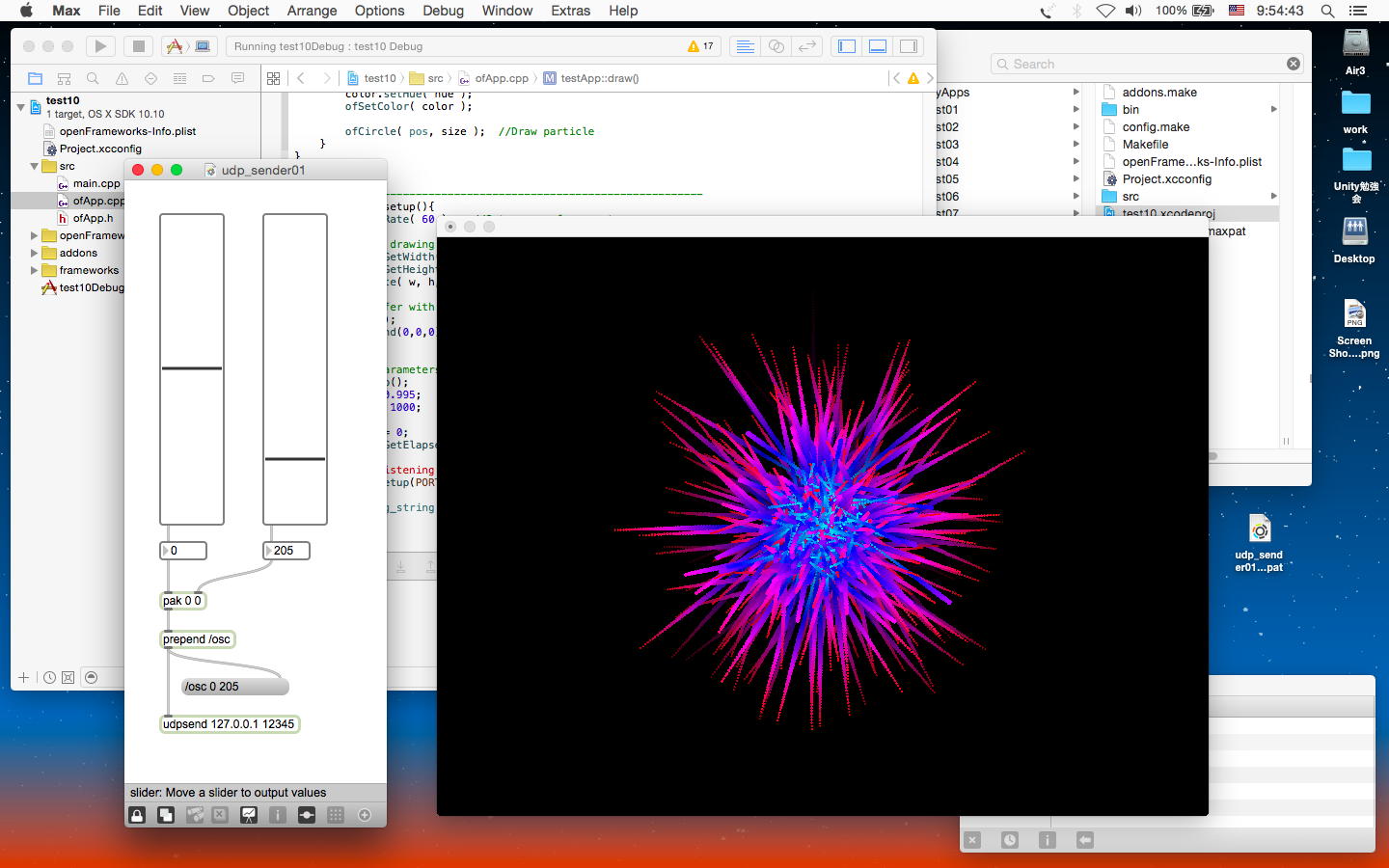
Task: Click the left vertical slider handle
Action: (x=192, y=368)
